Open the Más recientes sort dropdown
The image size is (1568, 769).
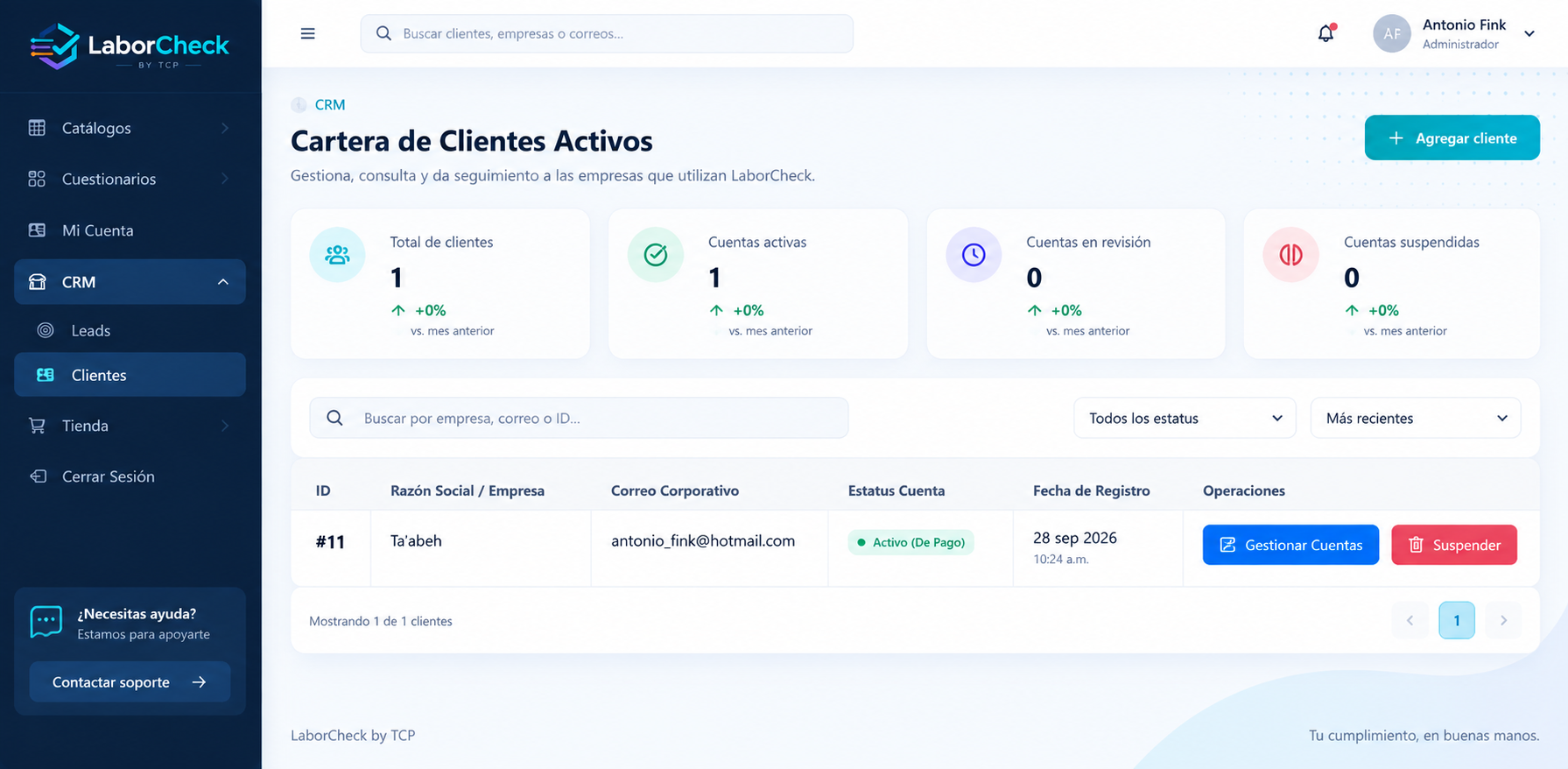[1416, 418]
